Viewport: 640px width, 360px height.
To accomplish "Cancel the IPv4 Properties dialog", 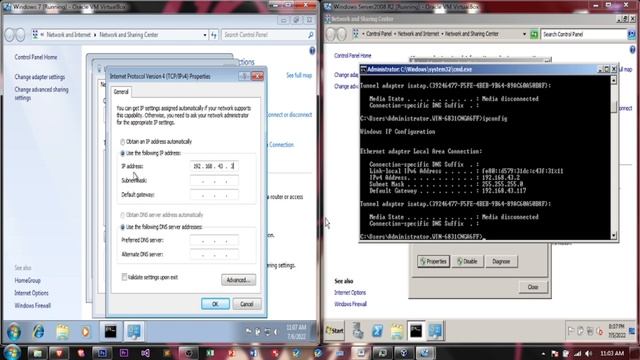I will tap(247, 304).
